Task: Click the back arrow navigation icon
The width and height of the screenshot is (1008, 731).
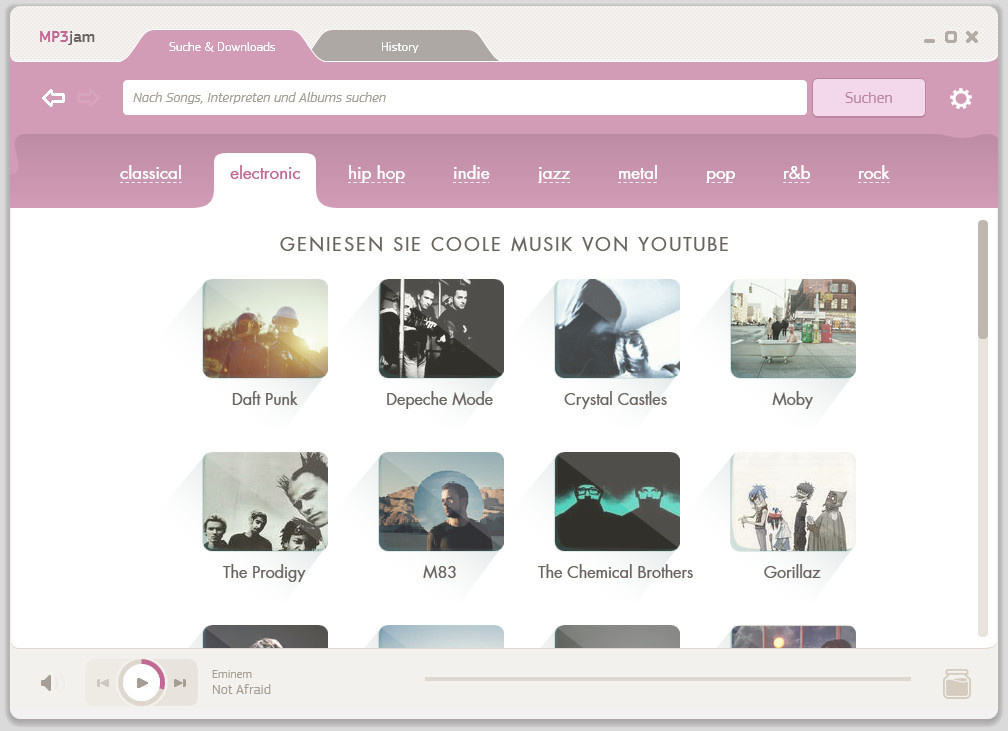Action: click(53, 98)
